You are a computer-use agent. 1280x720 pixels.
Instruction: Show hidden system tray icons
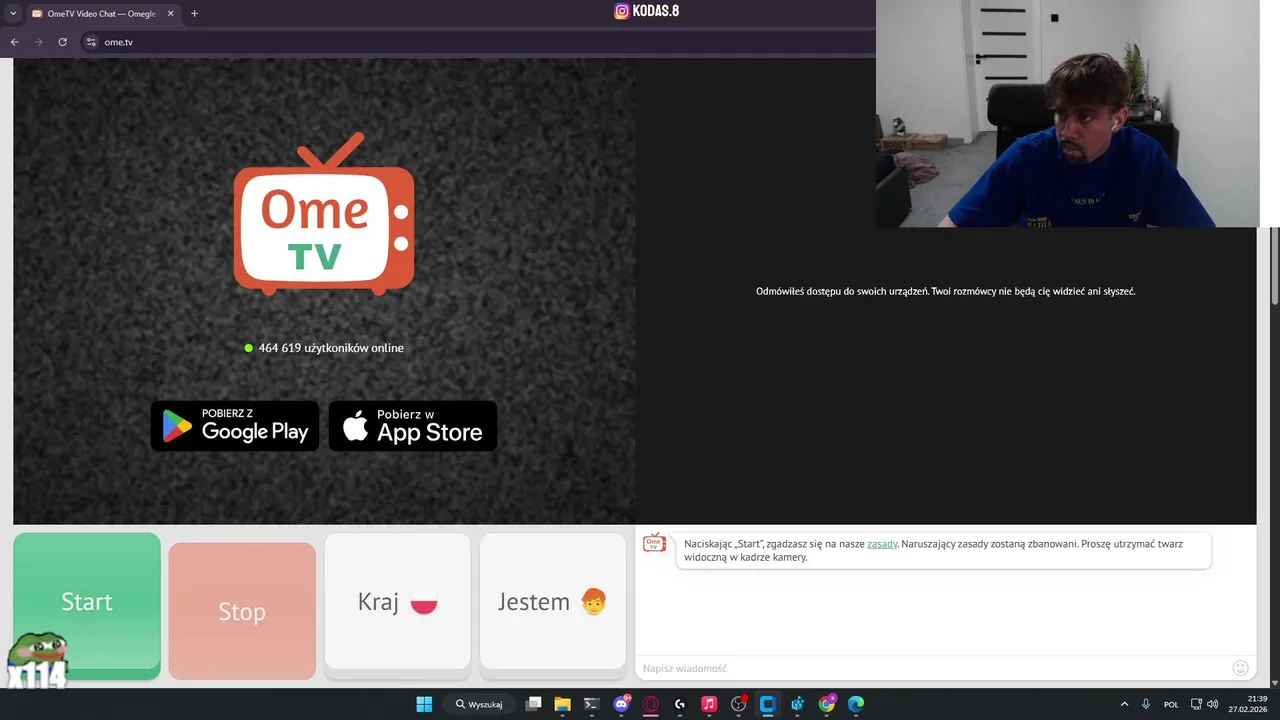[1124, 704]
